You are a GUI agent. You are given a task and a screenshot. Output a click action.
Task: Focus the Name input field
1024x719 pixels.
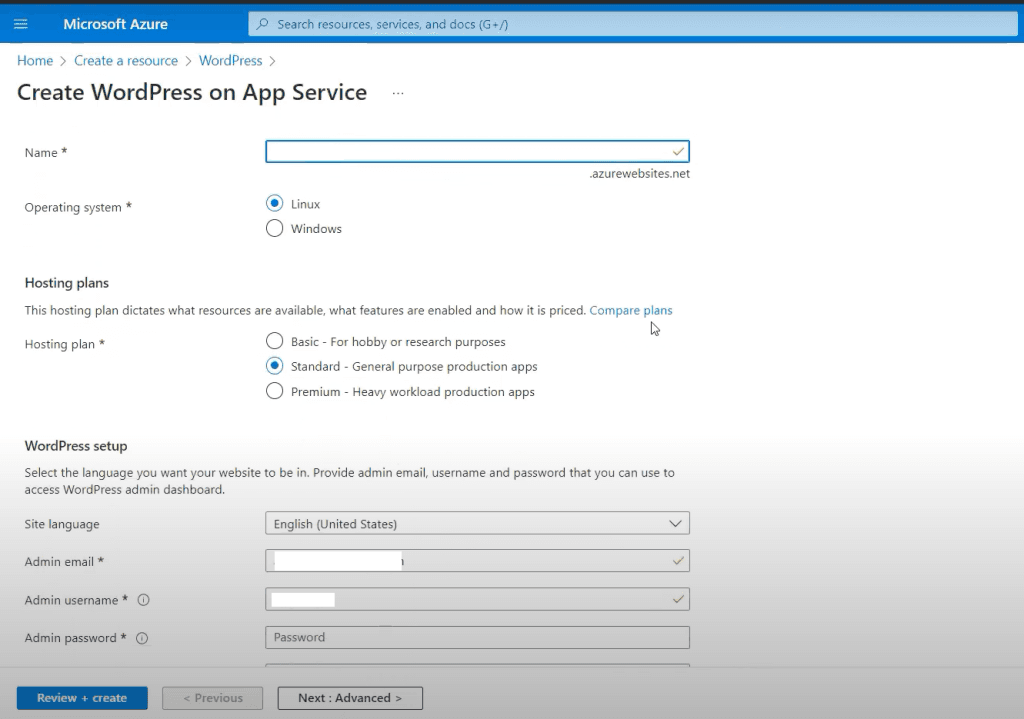(477, 152)
